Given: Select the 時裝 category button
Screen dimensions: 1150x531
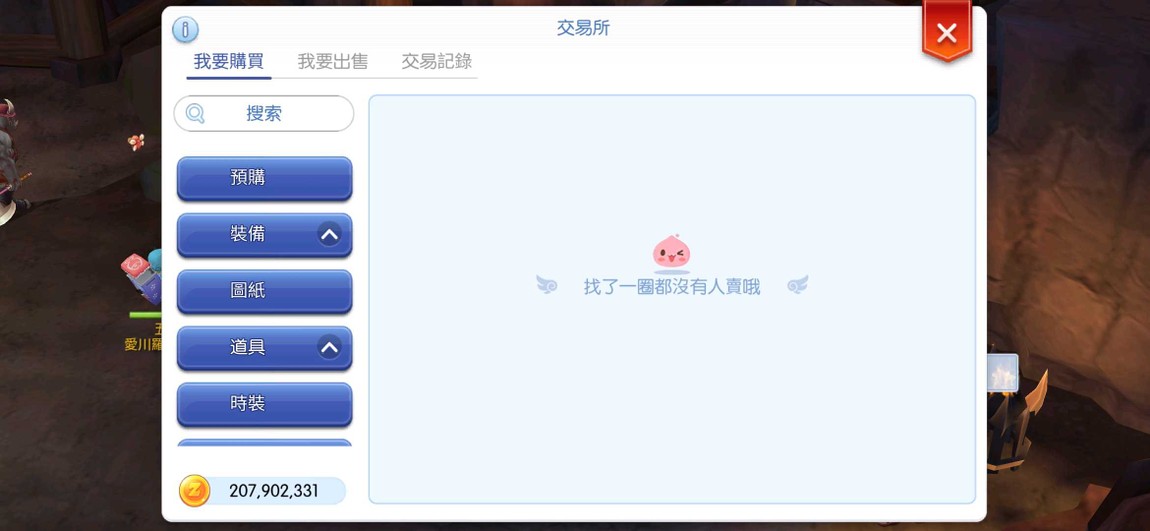Looking at the screenshot, I should click(x=265, y=404).
